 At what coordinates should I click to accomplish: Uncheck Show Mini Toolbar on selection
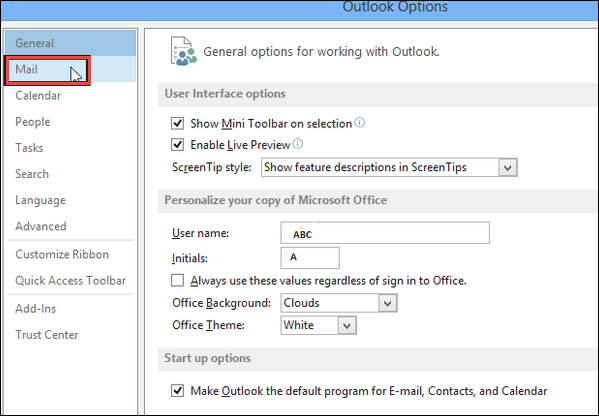click(x=177, y=123)
